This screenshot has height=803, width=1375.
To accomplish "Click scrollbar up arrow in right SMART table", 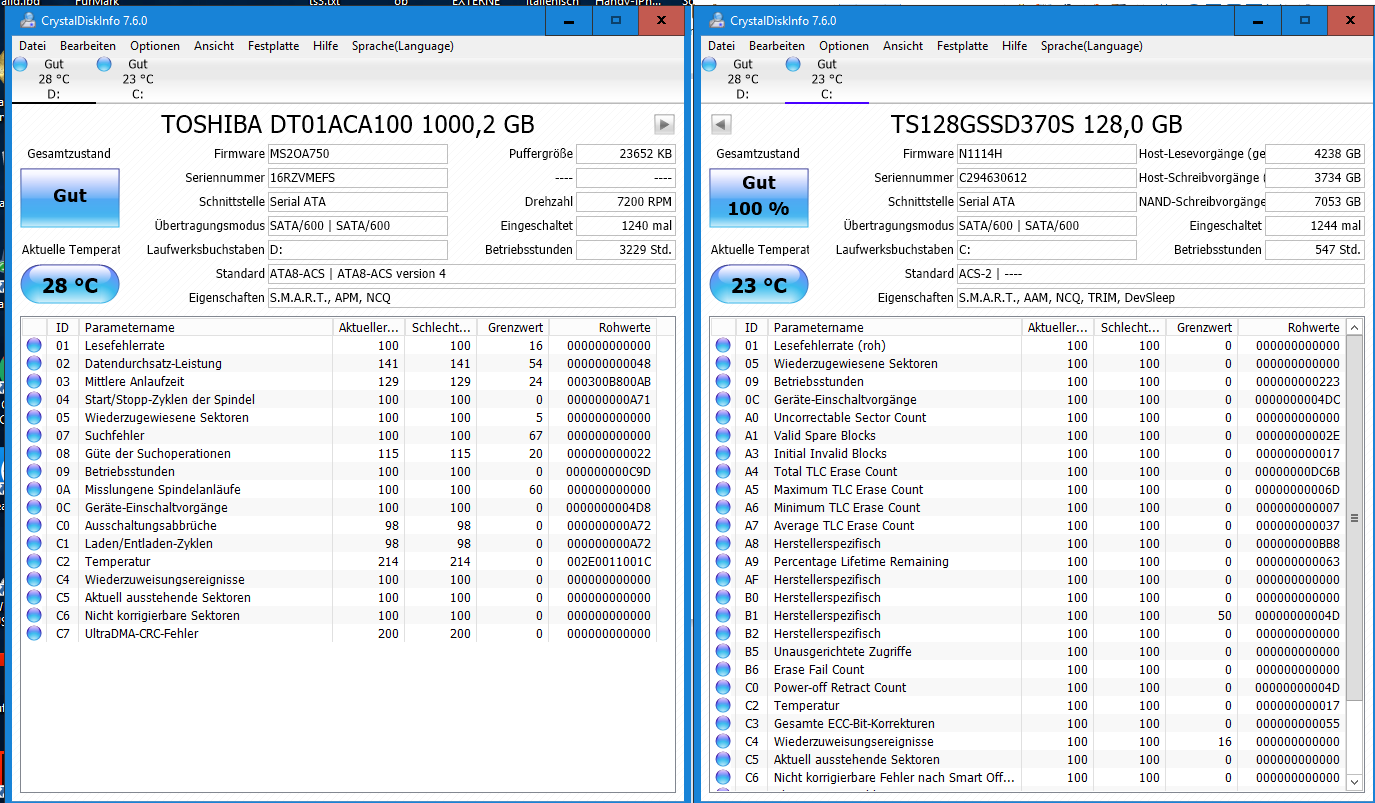I will pyautogui.click(x=1355, y=327).
